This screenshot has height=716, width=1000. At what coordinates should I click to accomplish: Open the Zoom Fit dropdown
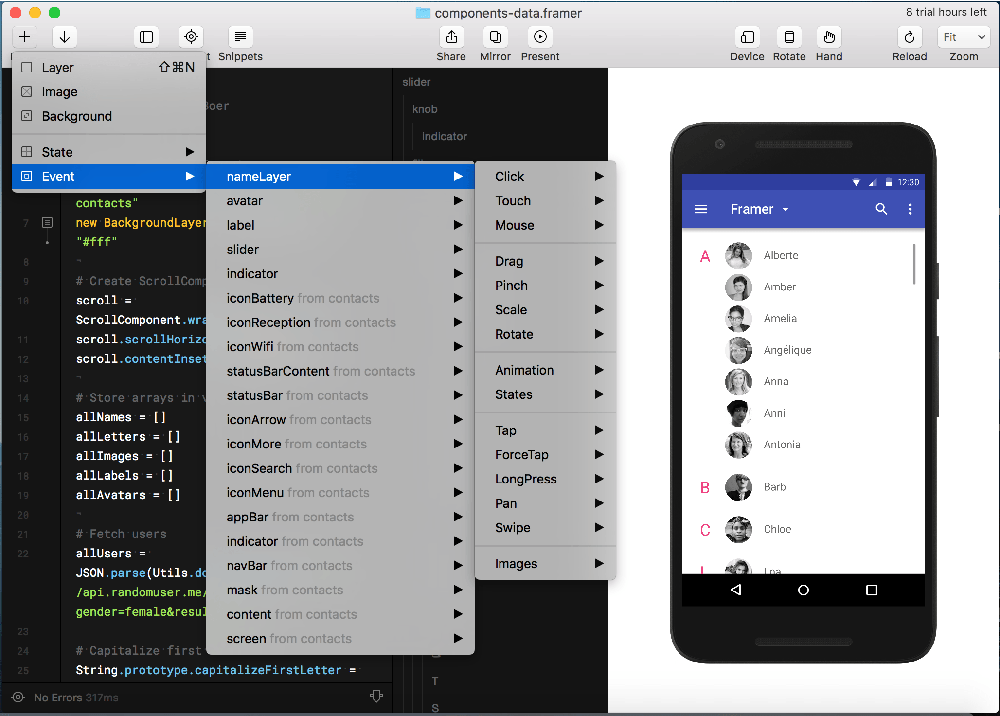[x=963, y=38]
